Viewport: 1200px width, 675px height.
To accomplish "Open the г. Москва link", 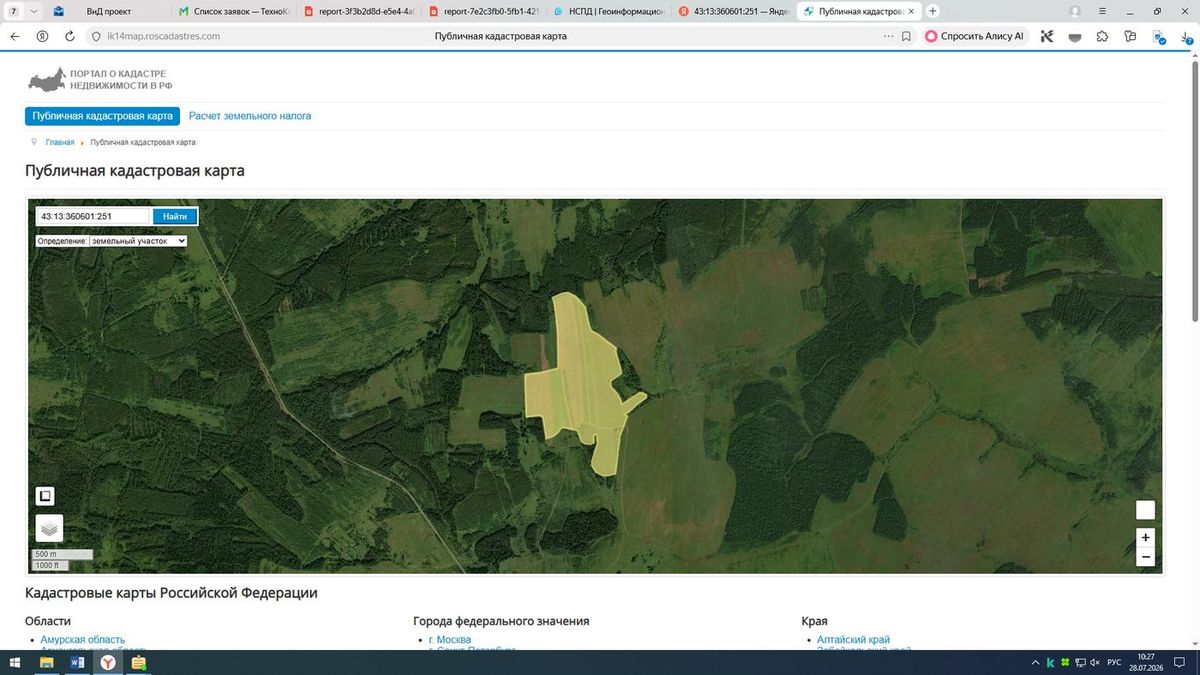I will (x=450, y=640).
